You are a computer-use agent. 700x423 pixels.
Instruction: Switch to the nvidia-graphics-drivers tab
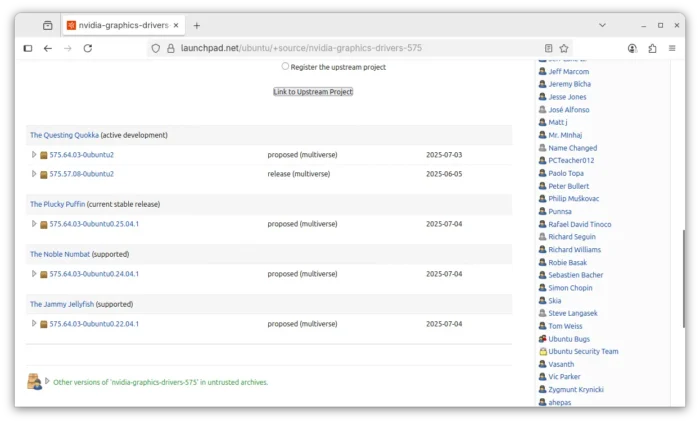pos(125,25)
